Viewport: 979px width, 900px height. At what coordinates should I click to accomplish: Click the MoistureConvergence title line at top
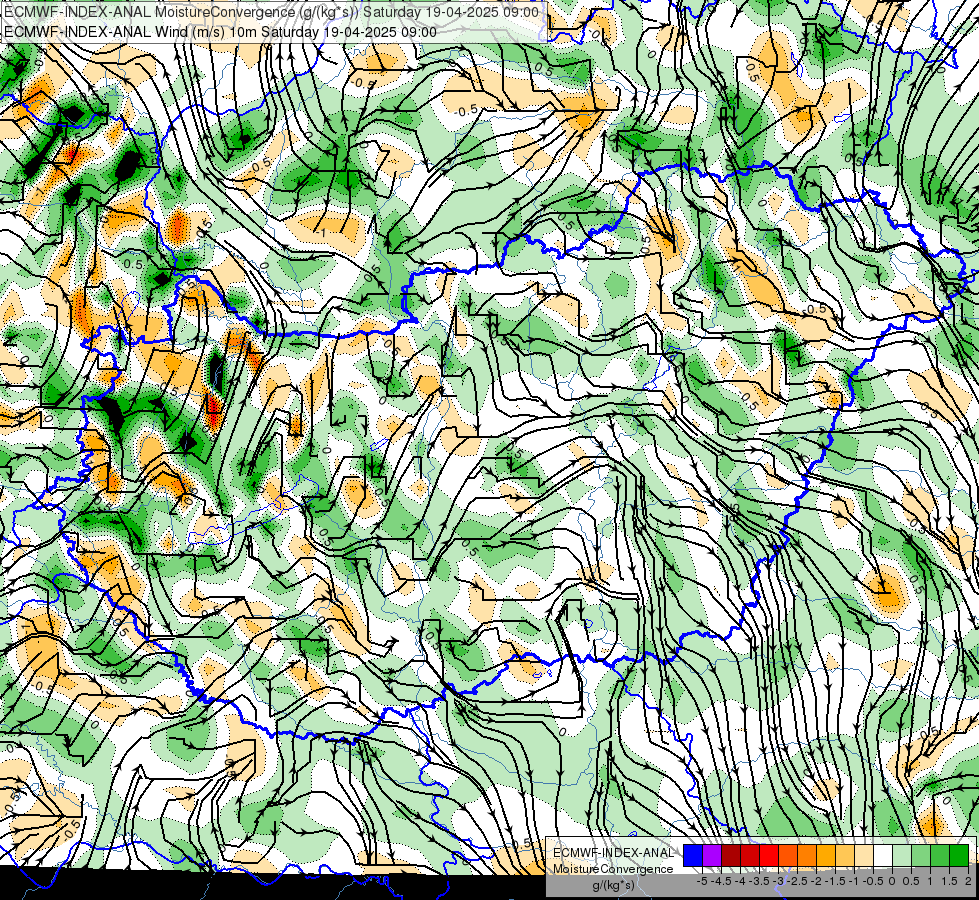click(271, 12)
